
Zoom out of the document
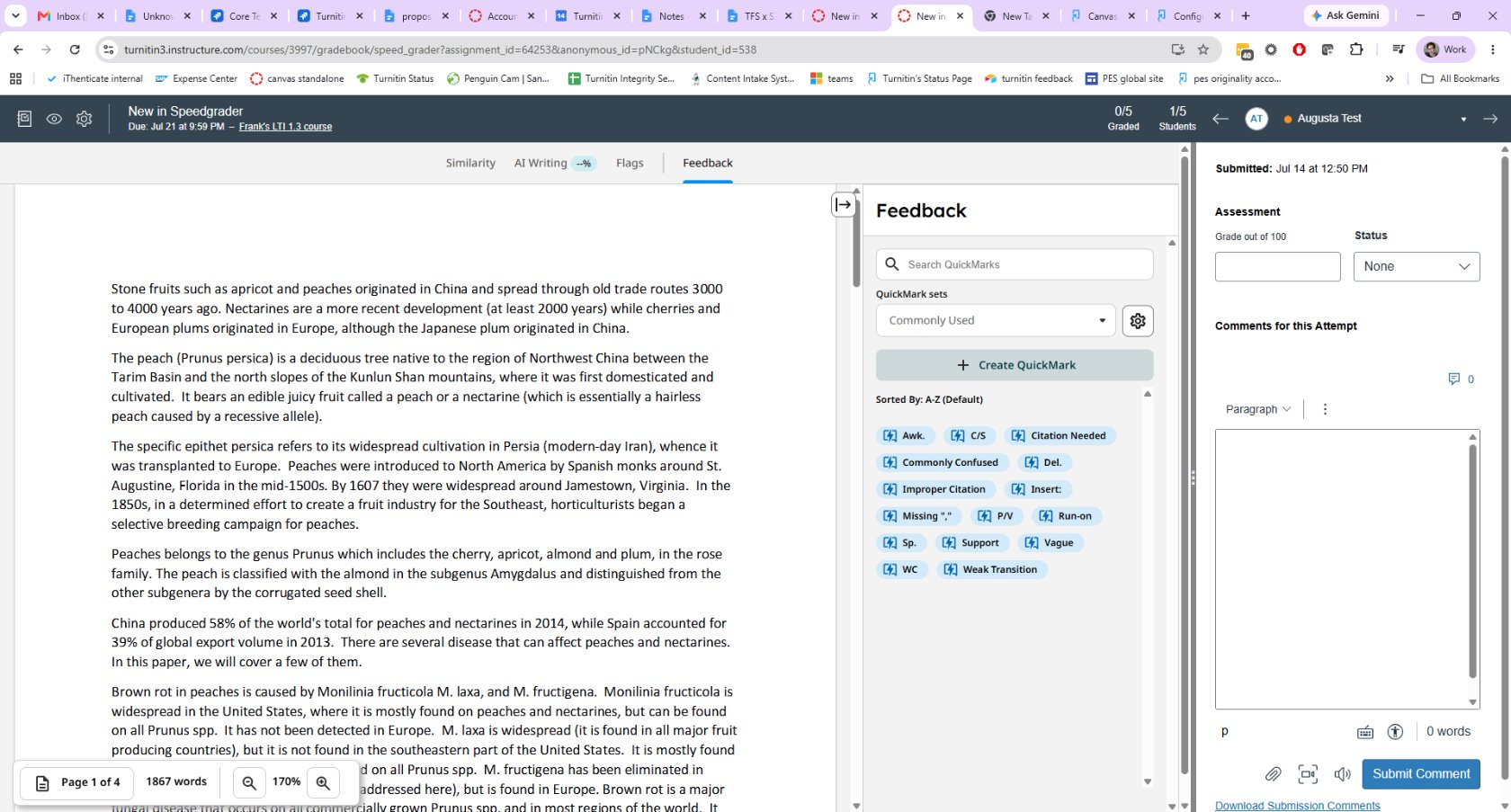249,783
